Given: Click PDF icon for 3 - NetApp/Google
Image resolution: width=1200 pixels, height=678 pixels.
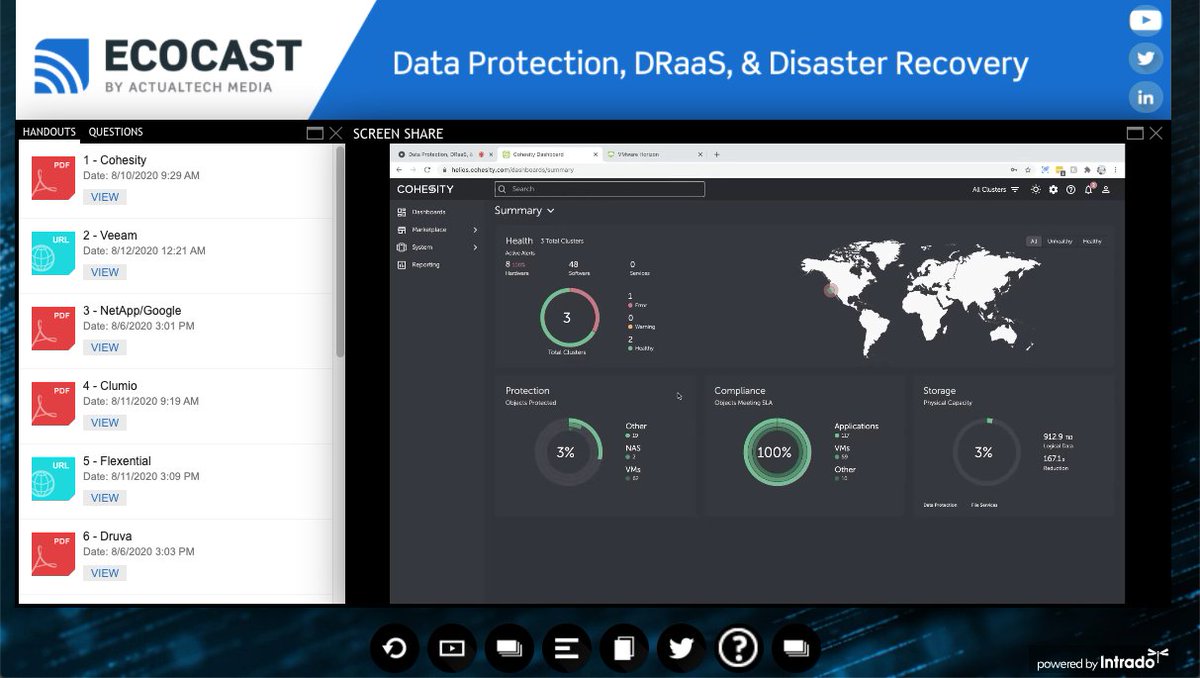Looking at the screenshot, I should click(53, 328).
